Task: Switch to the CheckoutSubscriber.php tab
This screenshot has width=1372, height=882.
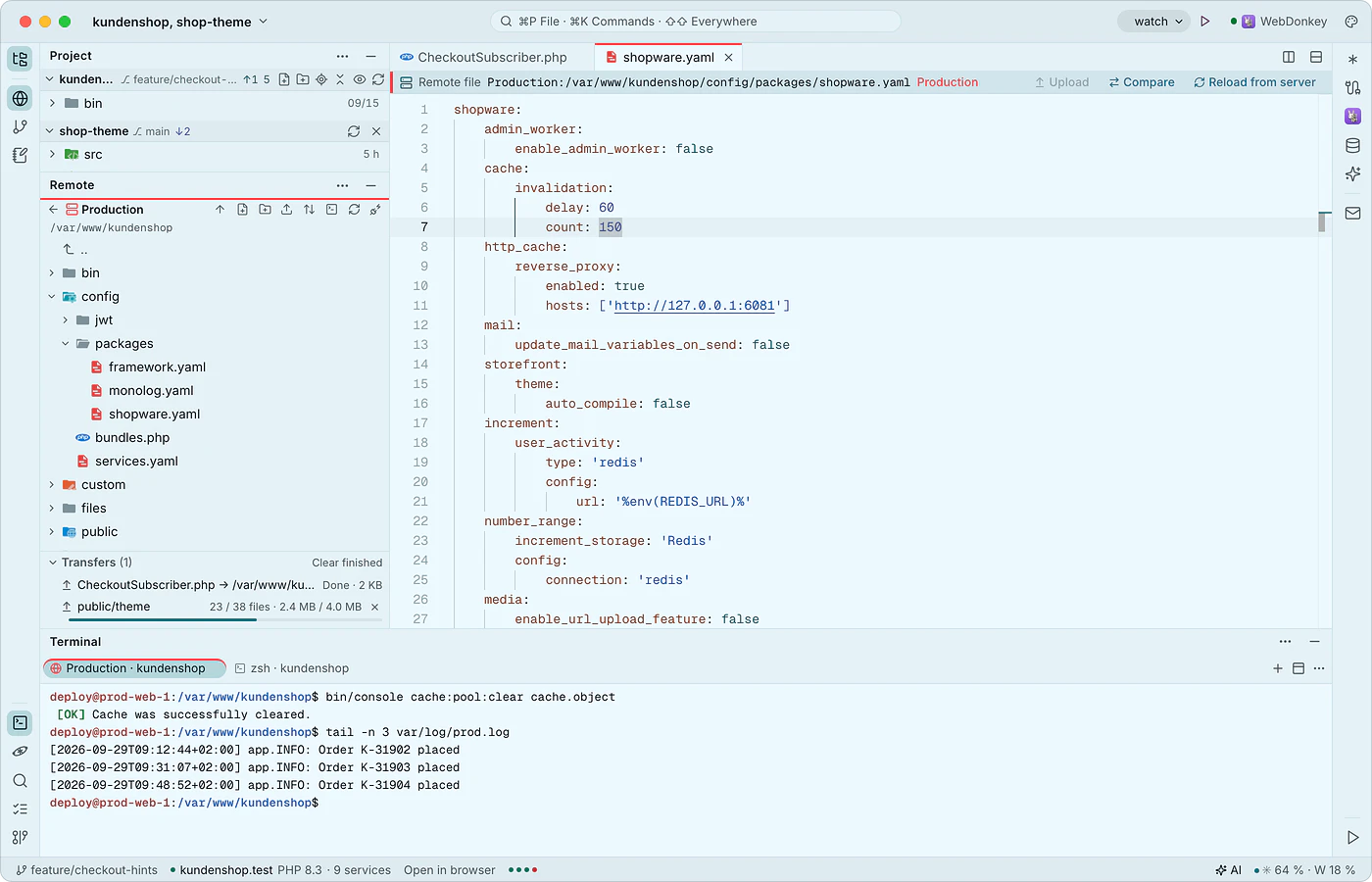Action: [493, 57]
